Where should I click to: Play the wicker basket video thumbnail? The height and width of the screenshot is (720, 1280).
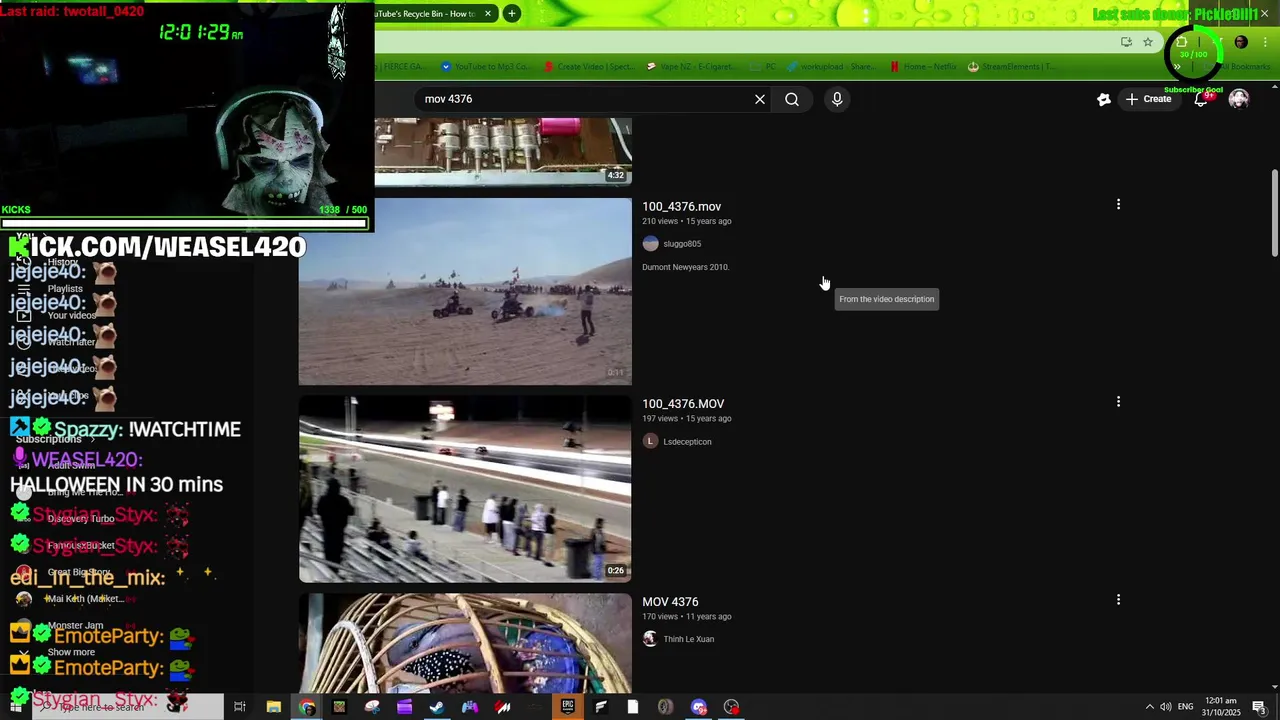pyautogui.click(x=465, y=642)
